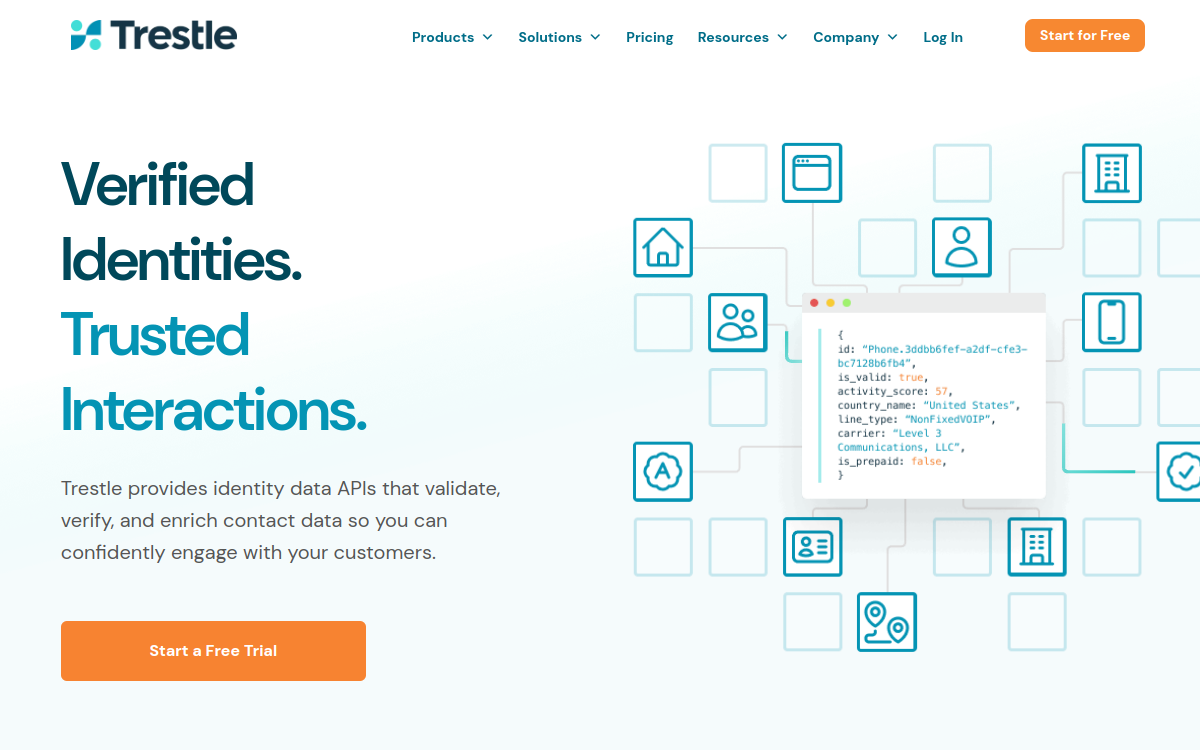Click the single person icon tile
1200x750 pixels.
[962, 248]
